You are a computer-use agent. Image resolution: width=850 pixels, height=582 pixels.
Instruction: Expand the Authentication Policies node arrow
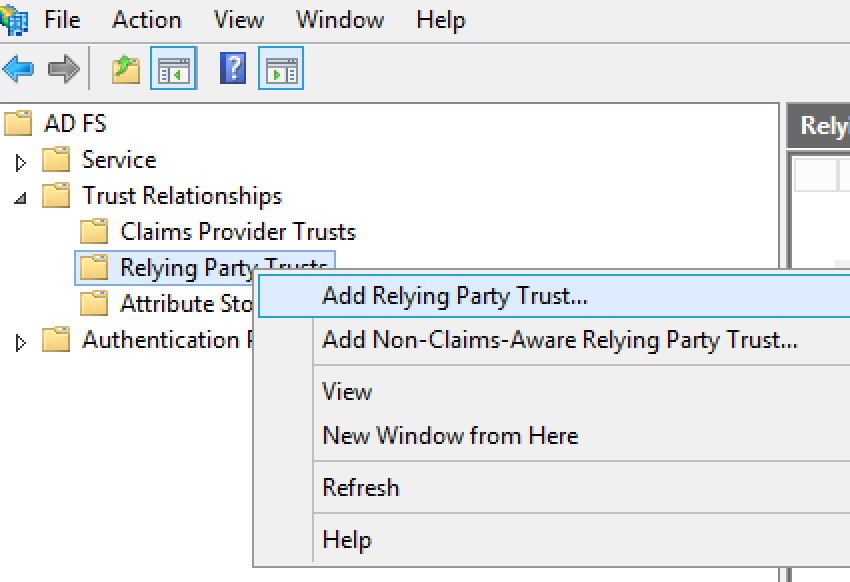click(21, 342)
